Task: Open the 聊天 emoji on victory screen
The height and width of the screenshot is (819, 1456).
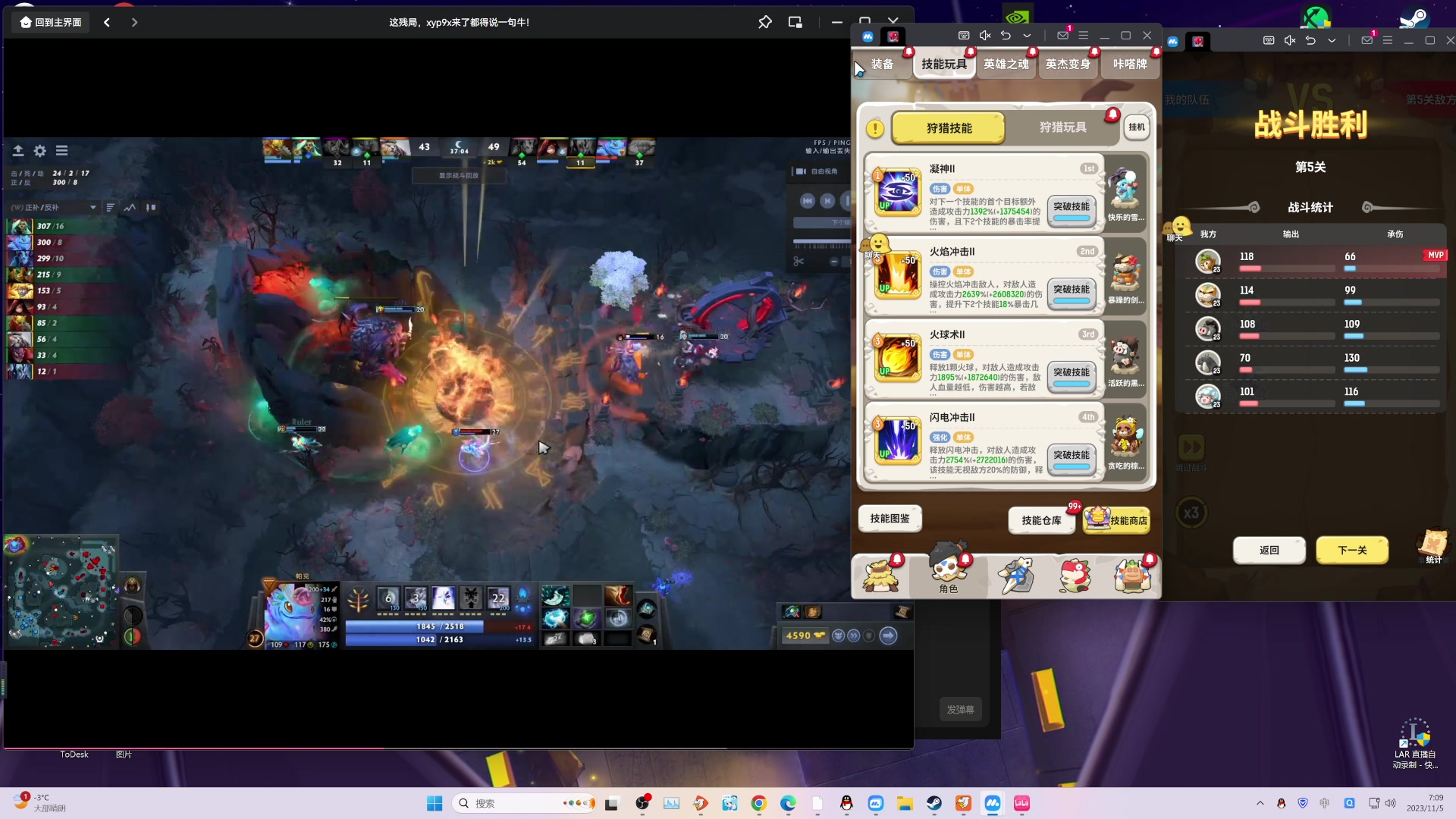Action: (1179, 227)
